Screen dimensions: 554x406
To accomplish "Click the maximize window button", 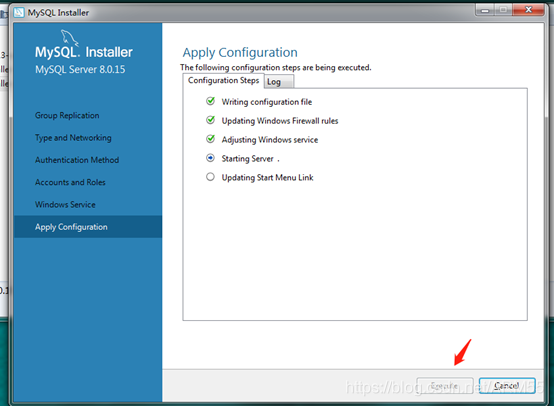I will (x=503, y=10).
